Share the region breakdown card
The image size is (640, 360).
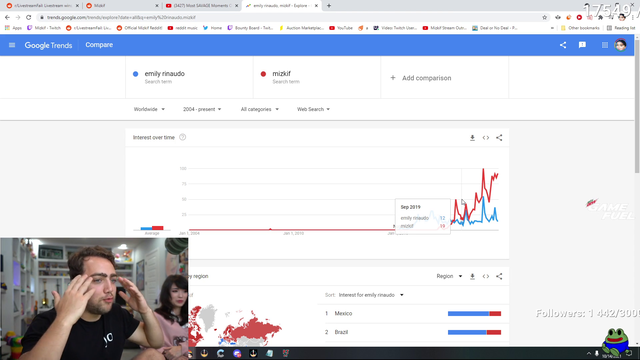tap(499, 276)
